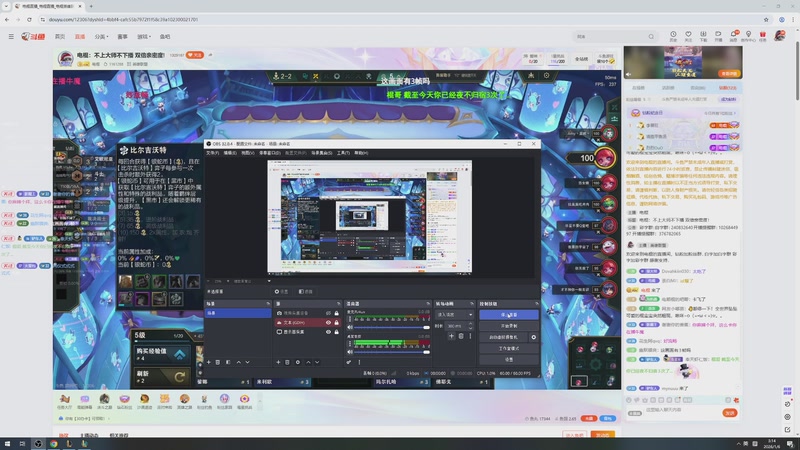Screen dimensions: 800x450
Task: Open the 工具(T) menu in OBS
Action: point(343,153)
